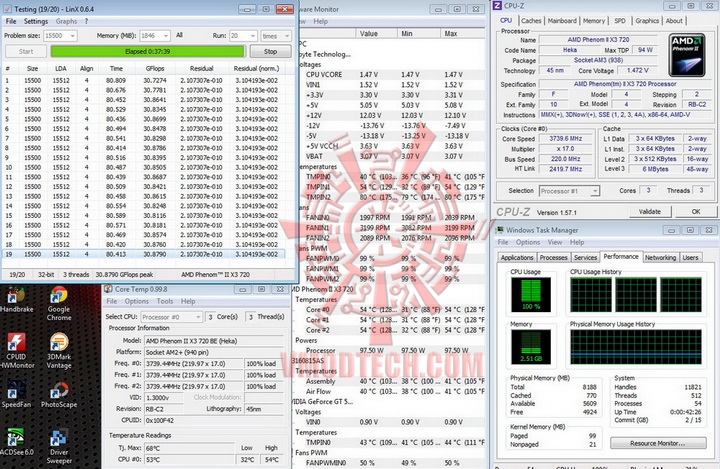Open the Task Manager View menu

555,242
